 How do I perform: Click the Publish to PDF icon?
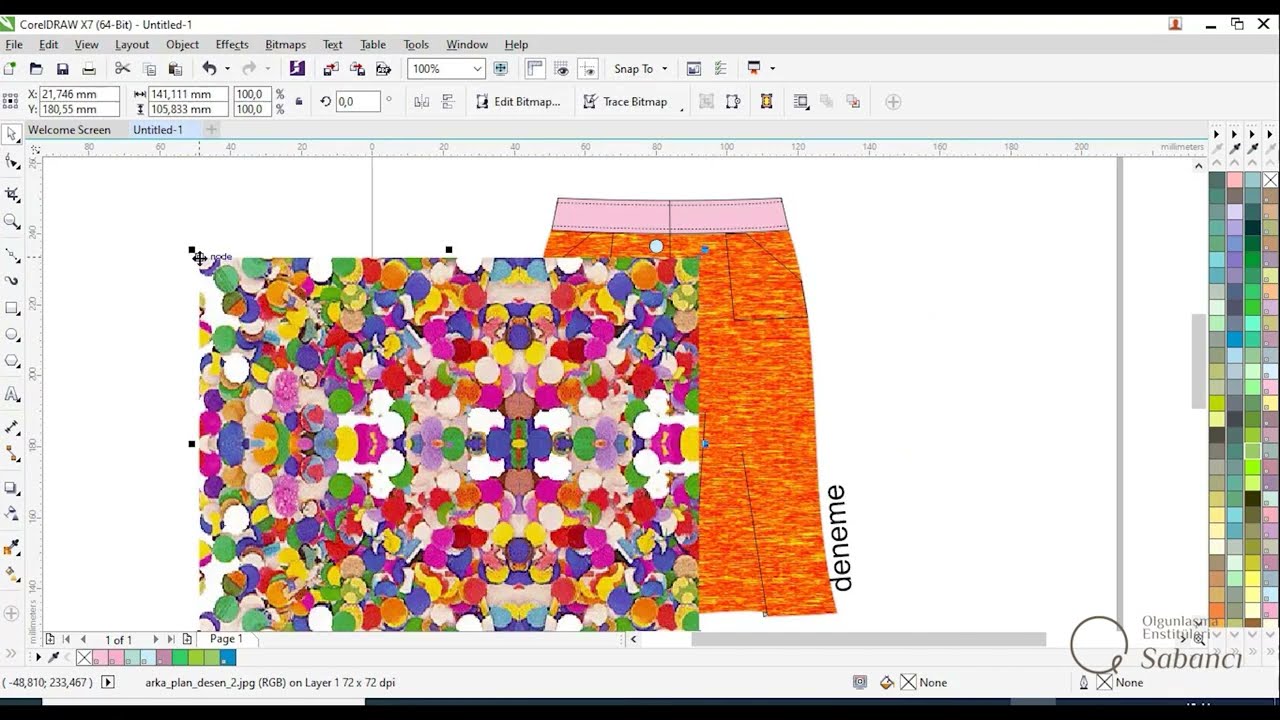(x=383, y=69)
